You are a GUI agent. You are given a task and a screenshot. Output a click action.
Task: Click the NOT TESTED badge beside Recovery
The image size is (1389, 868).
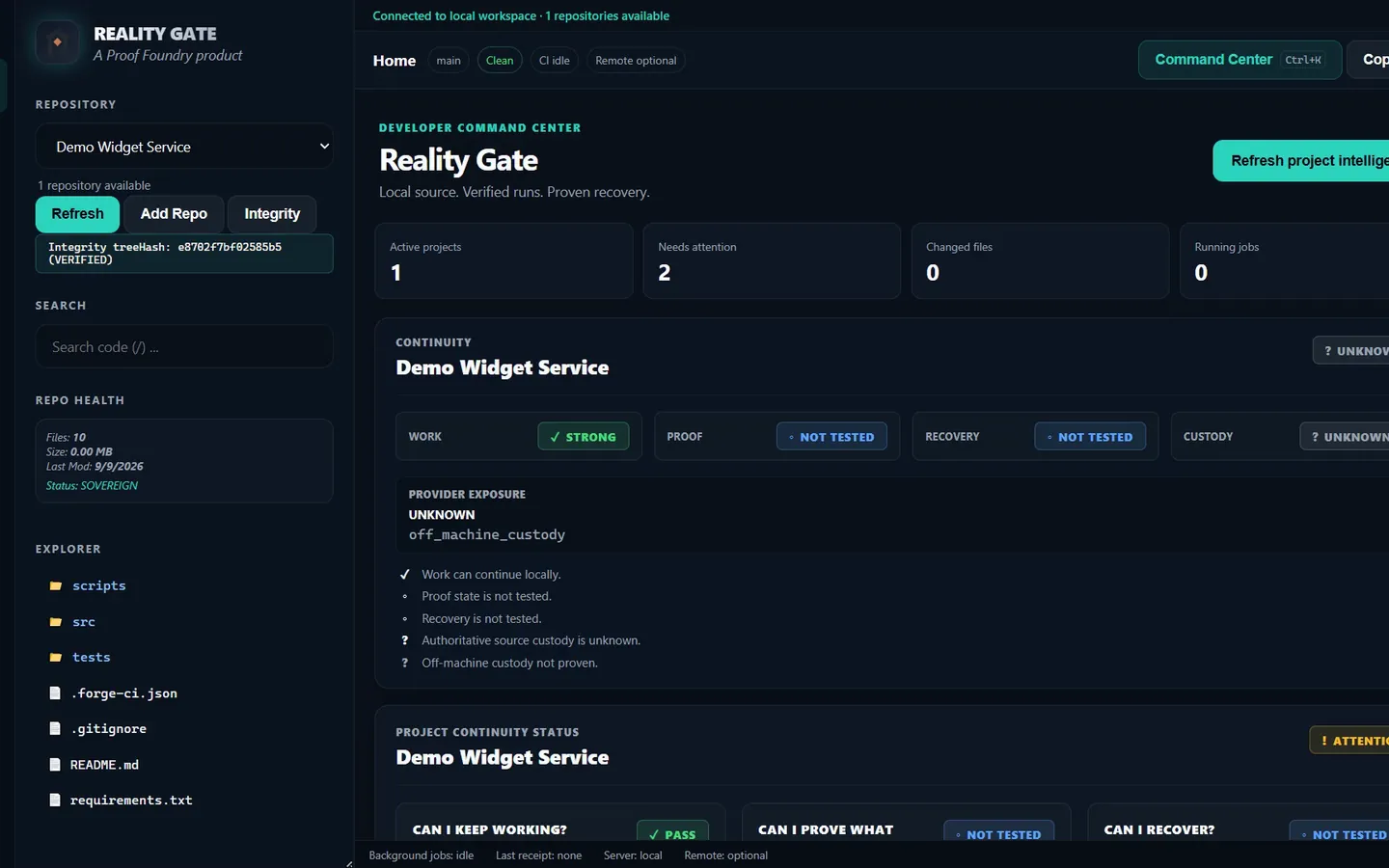pos(1090,437)
